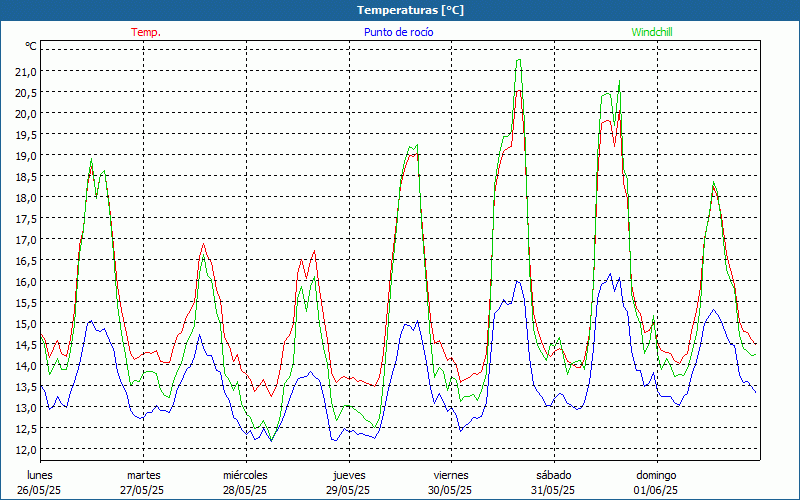Select the sábado 31/05/25 date label
Viewport: 800px width, 500px height.
(x=553, y=482)
